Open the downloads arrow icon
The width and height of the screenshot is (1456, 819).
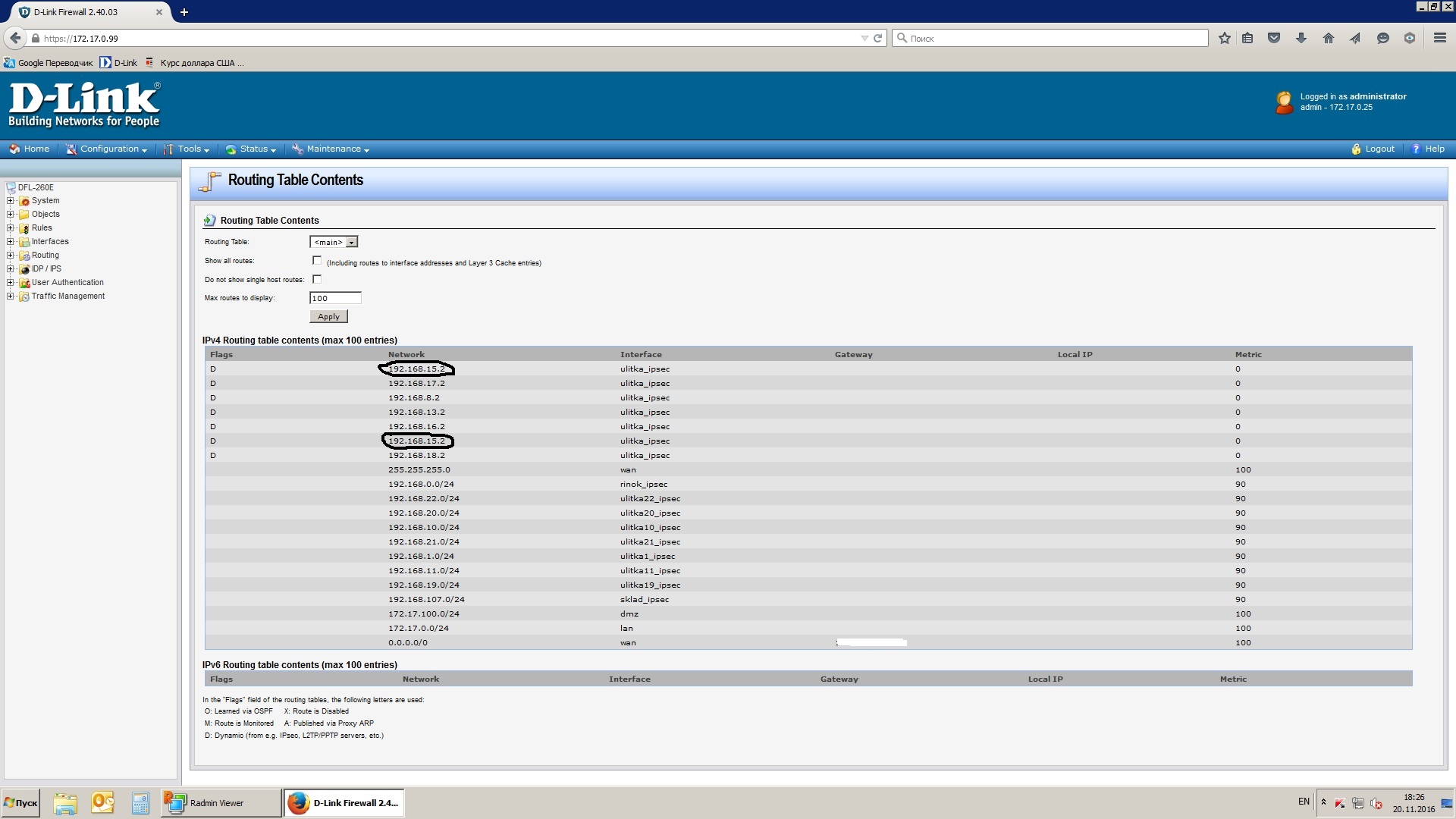coord(1301,38)
